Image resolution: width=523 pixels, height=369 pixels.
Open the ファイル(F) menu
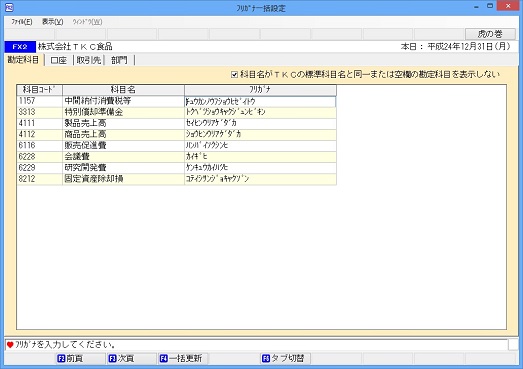point(21,22)
